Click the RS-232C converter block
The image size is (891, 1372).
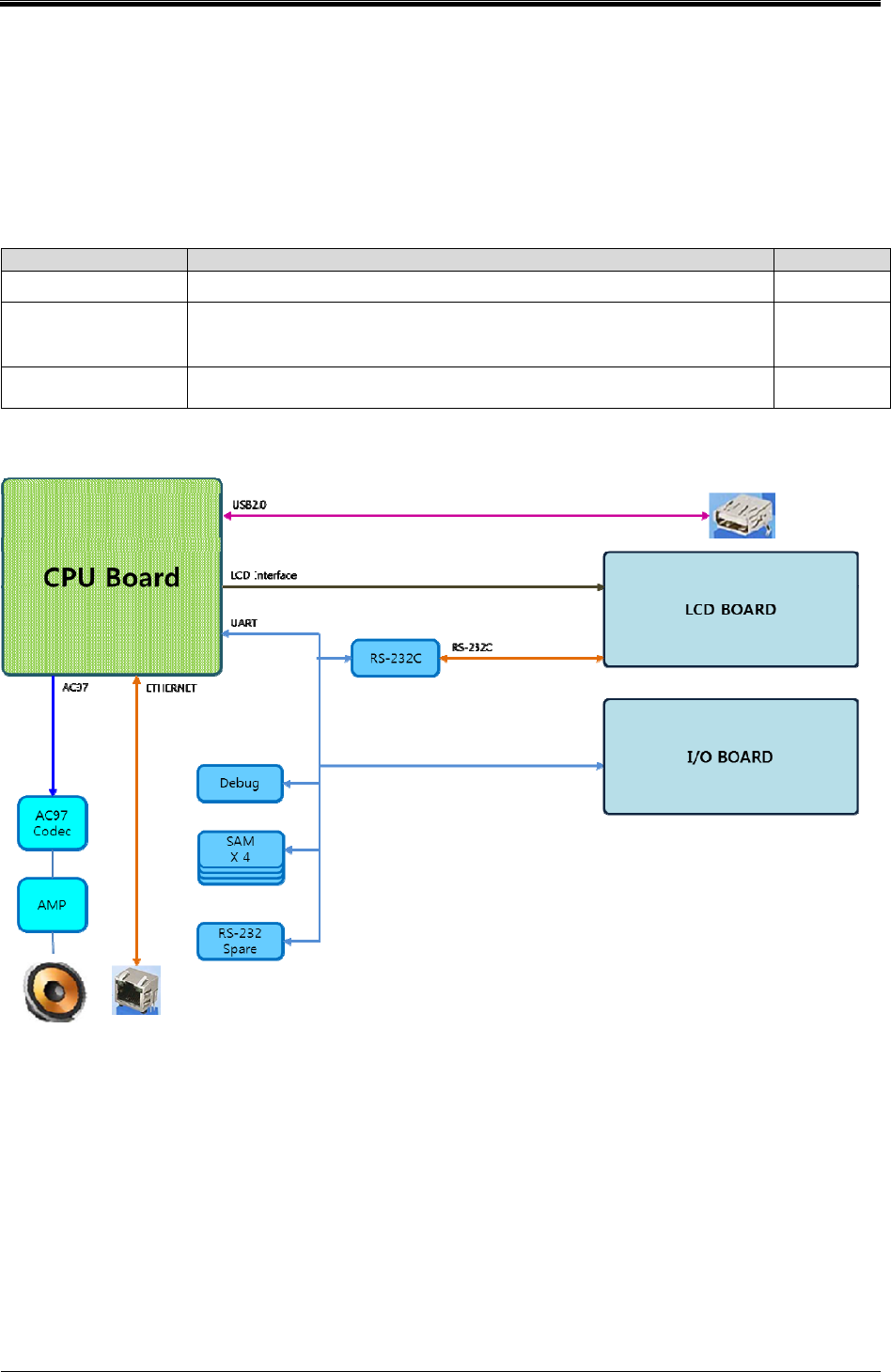tap(396, 658)
